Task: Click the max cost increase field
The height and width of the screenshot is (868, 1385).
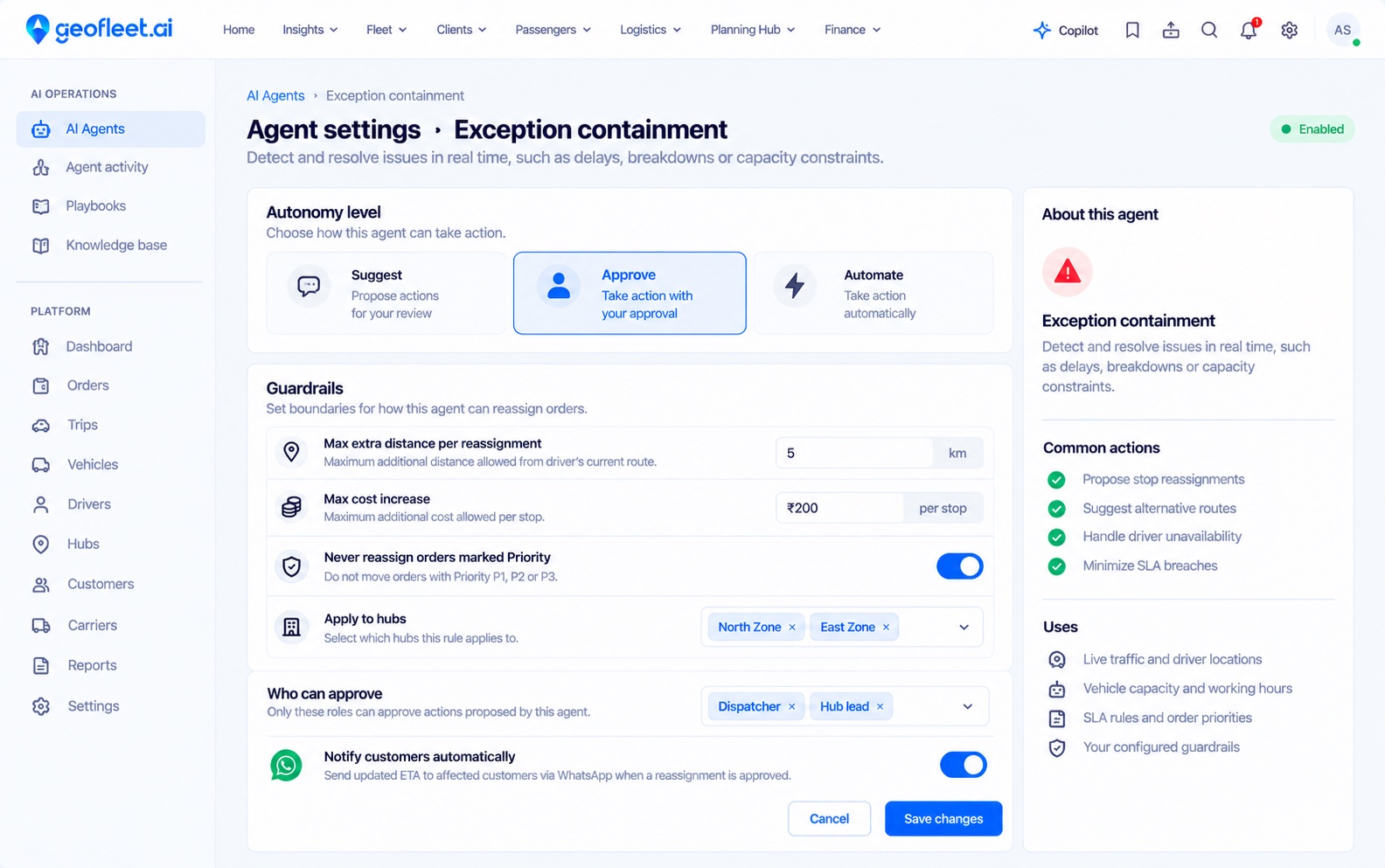Action: pyautogui.click(x=839, y=509)
